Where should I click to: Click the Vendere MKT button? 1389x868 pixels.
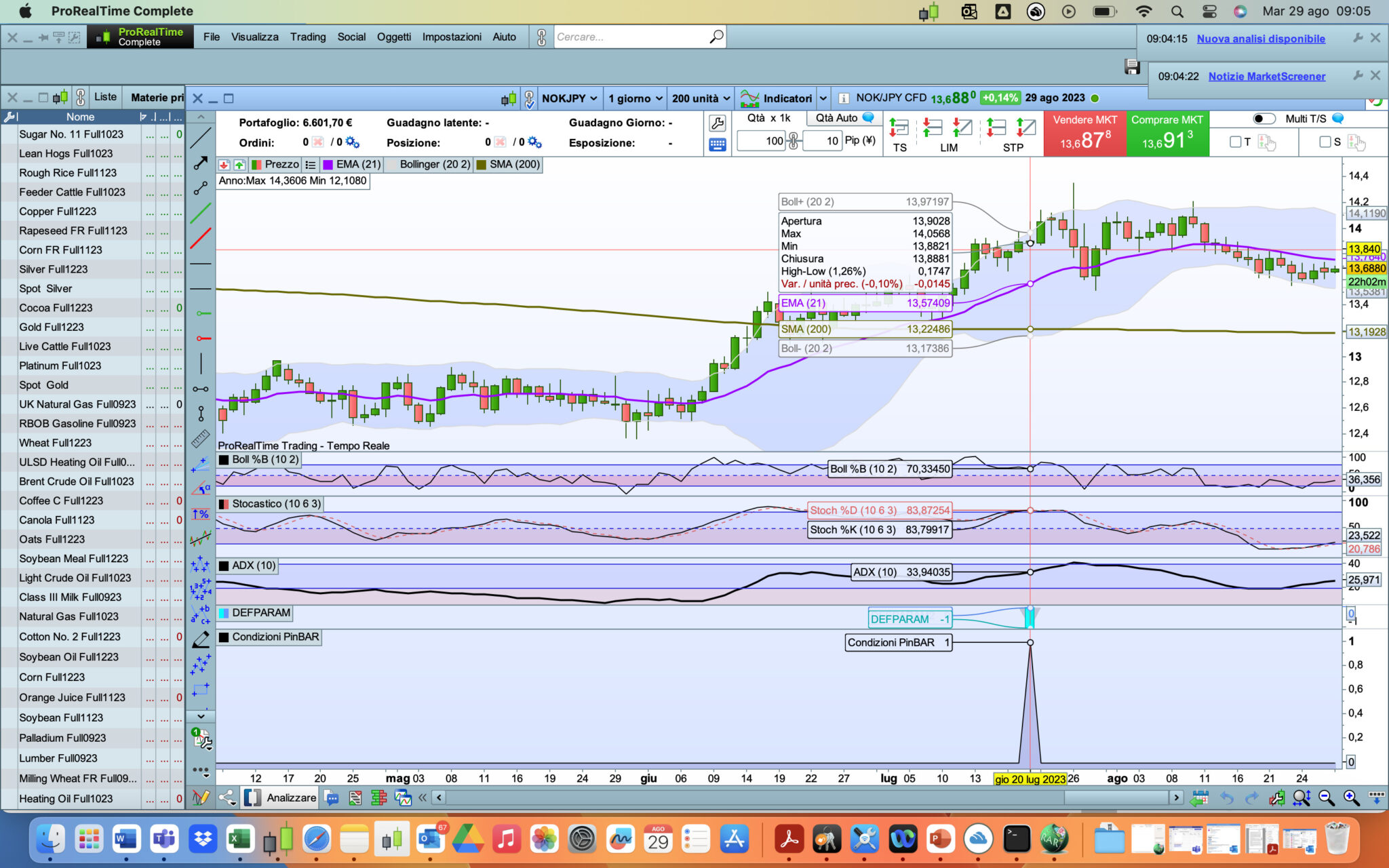coord(1084,133)
